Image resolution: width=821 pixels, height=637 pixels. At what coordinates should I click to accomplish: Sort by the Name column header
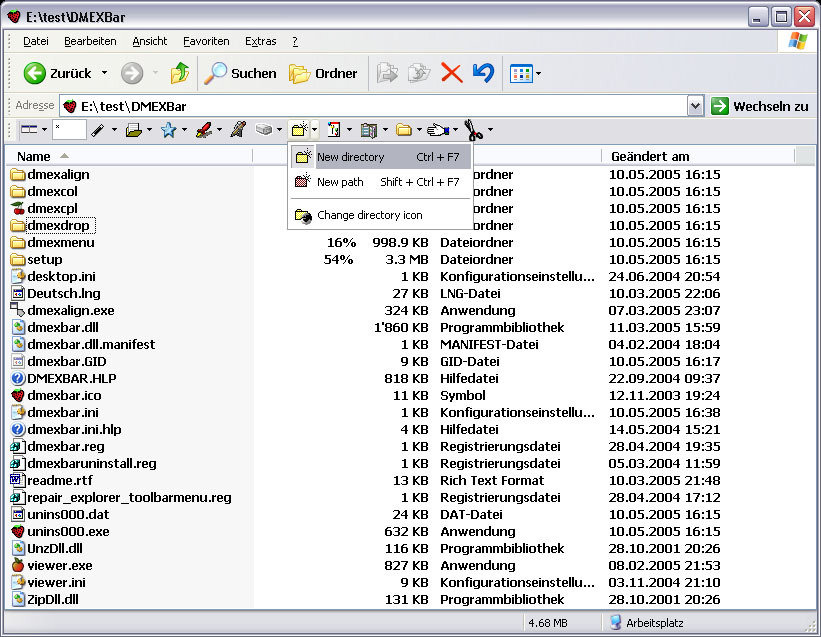[129, 156]
